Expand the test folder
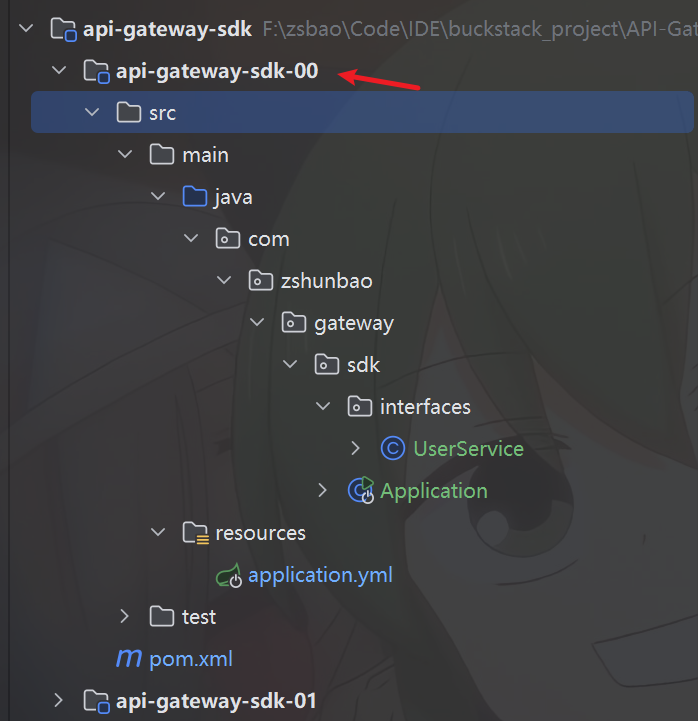 click(x=124, y=617)
